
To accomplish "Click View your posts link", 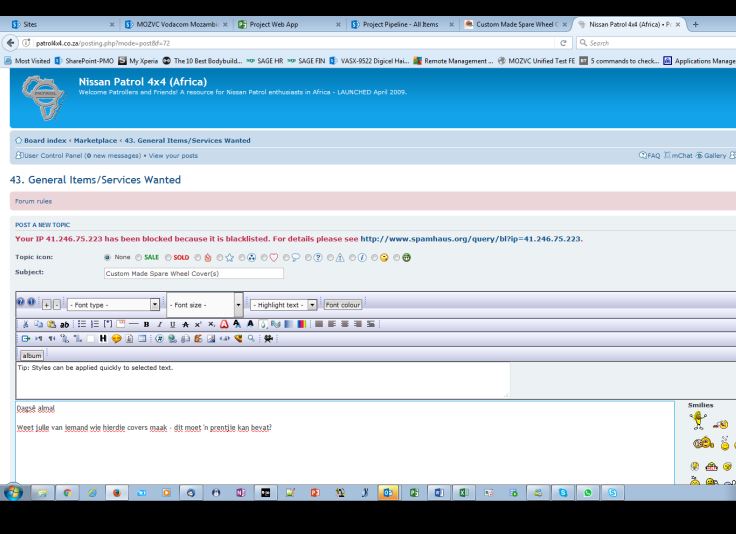I will click(173, 155).
